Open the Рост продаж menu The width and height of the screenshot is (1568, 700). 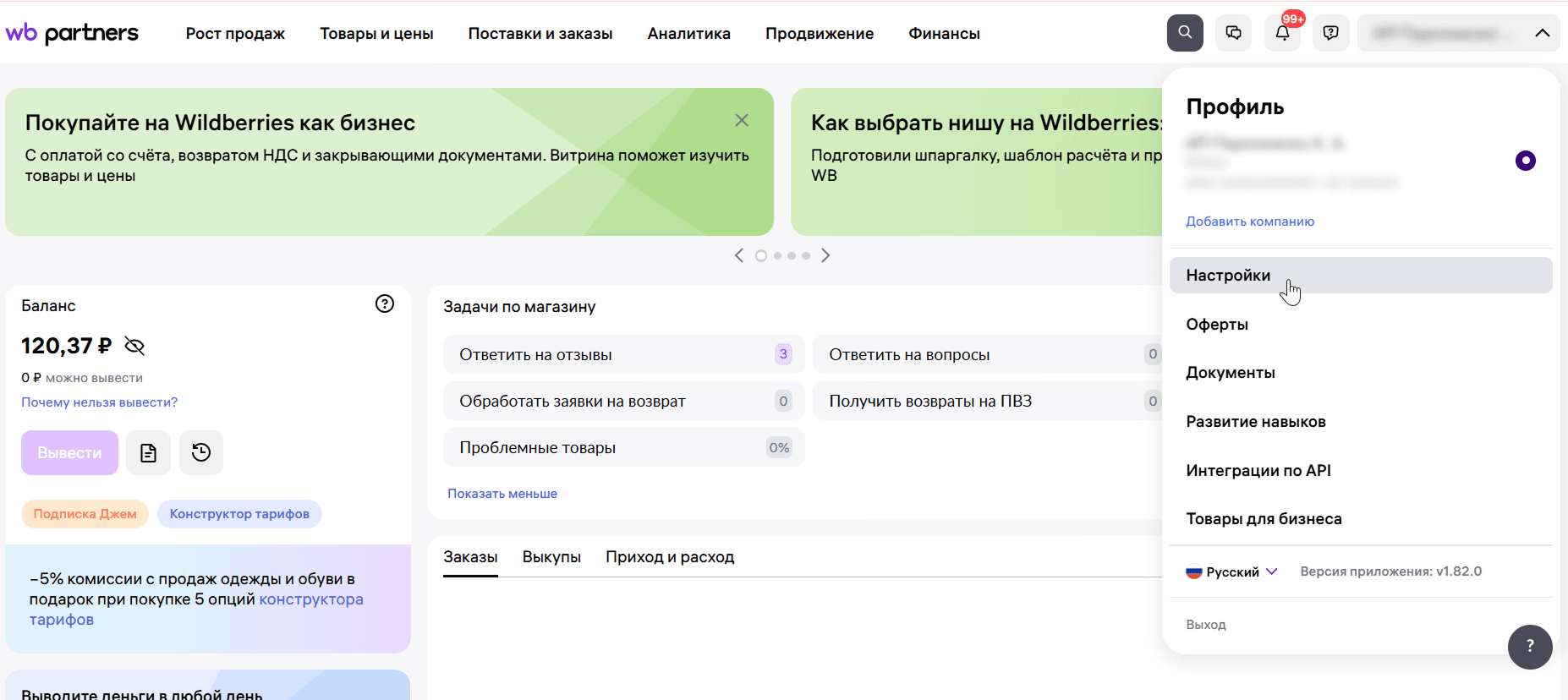click(x=235, y=34)
